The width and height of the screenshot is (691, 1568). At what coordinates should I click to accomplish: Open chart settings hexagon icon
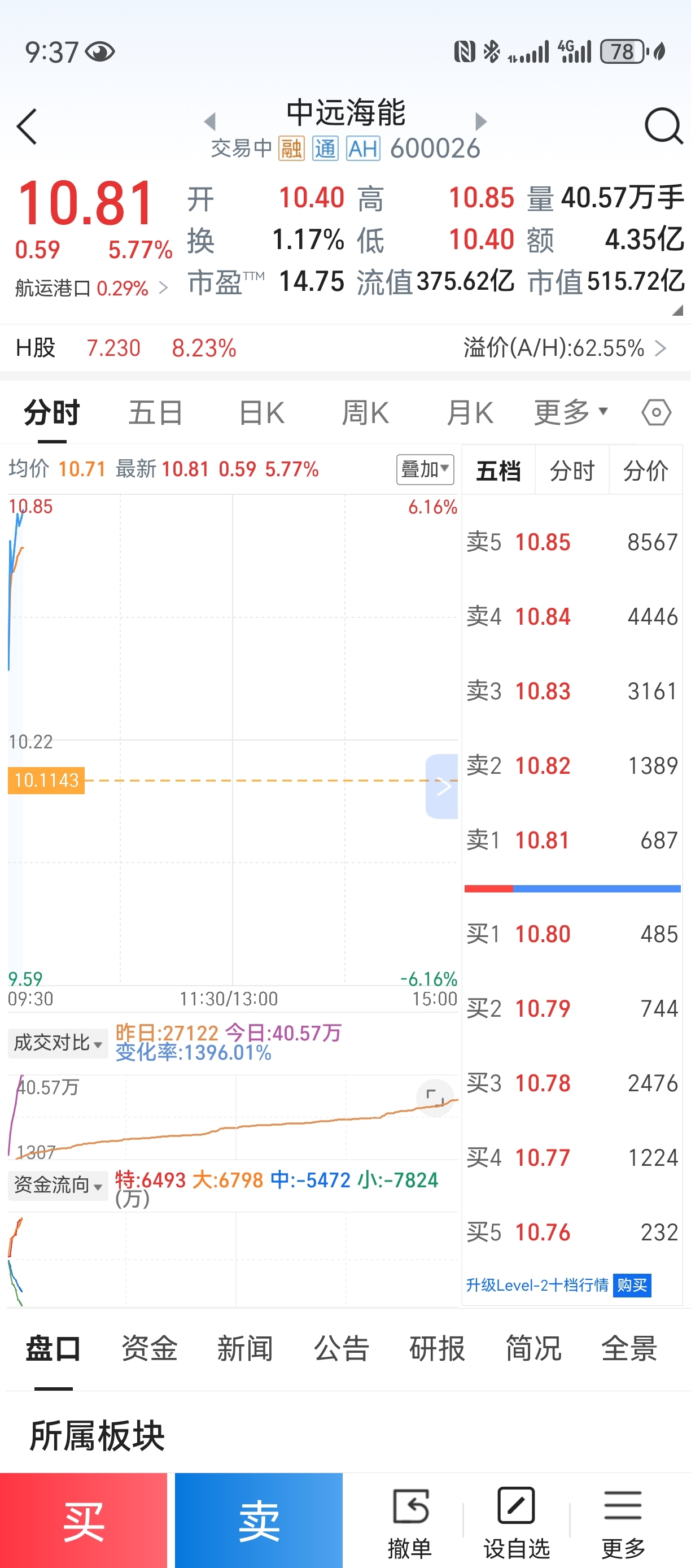click(656, 413)
